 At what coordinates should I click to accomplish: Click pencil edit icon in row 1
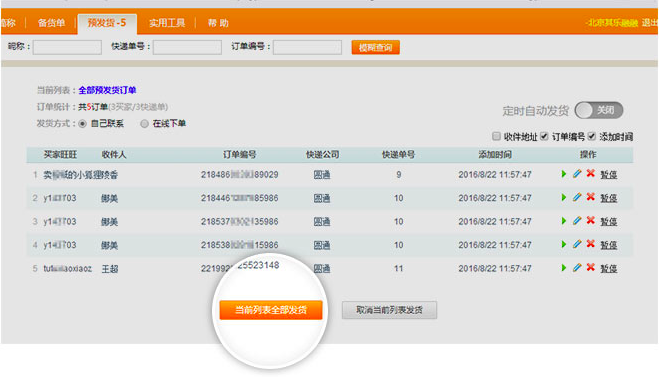(577, 174)
